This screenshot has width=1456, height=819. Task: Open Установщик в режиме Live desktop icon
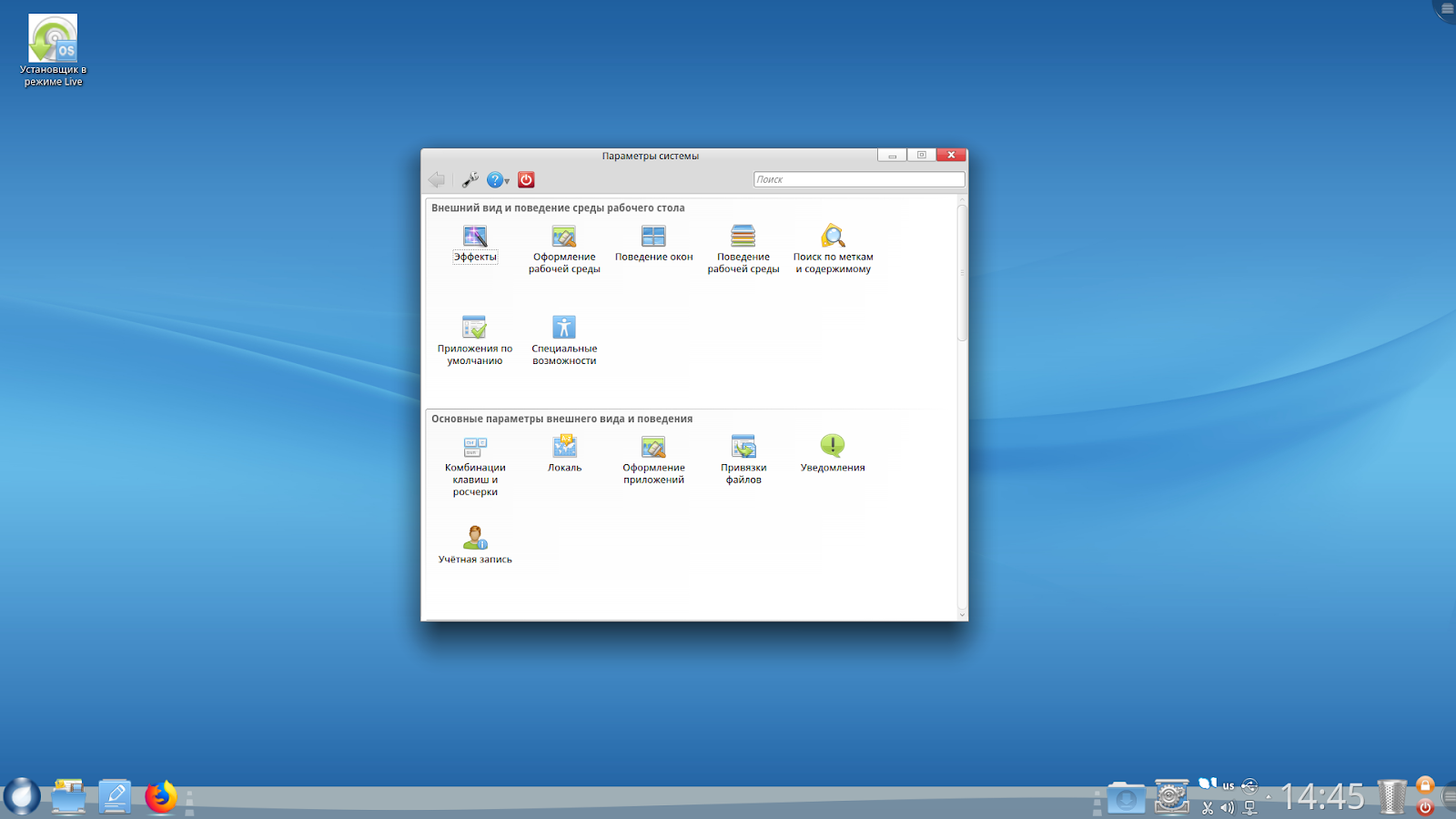coord(53,51)
